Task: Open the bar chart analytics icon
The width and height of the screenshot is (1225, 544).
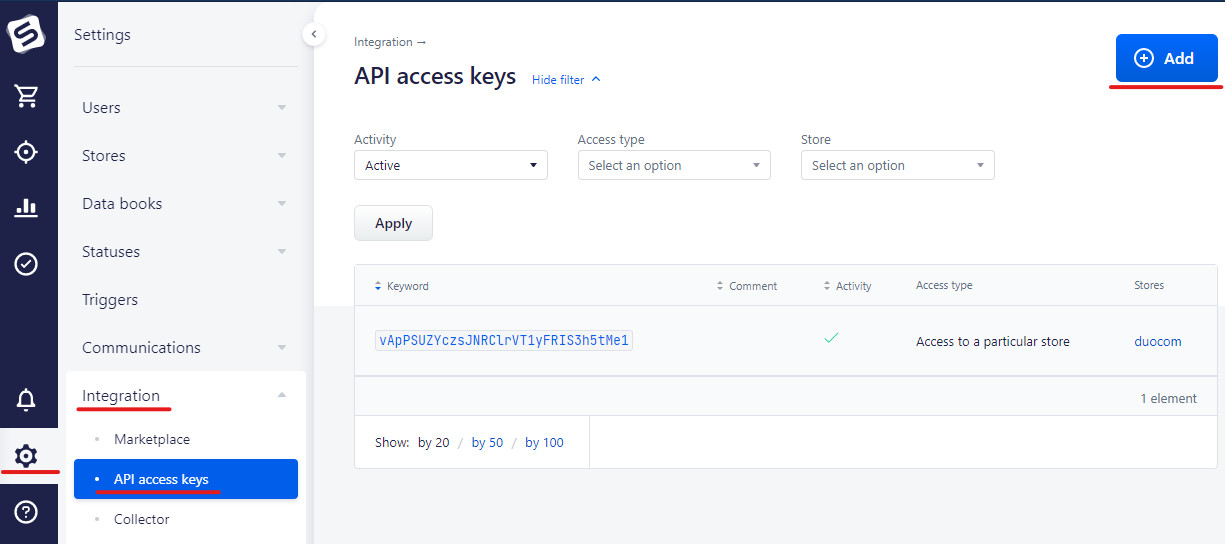Action: pos(26,208)
